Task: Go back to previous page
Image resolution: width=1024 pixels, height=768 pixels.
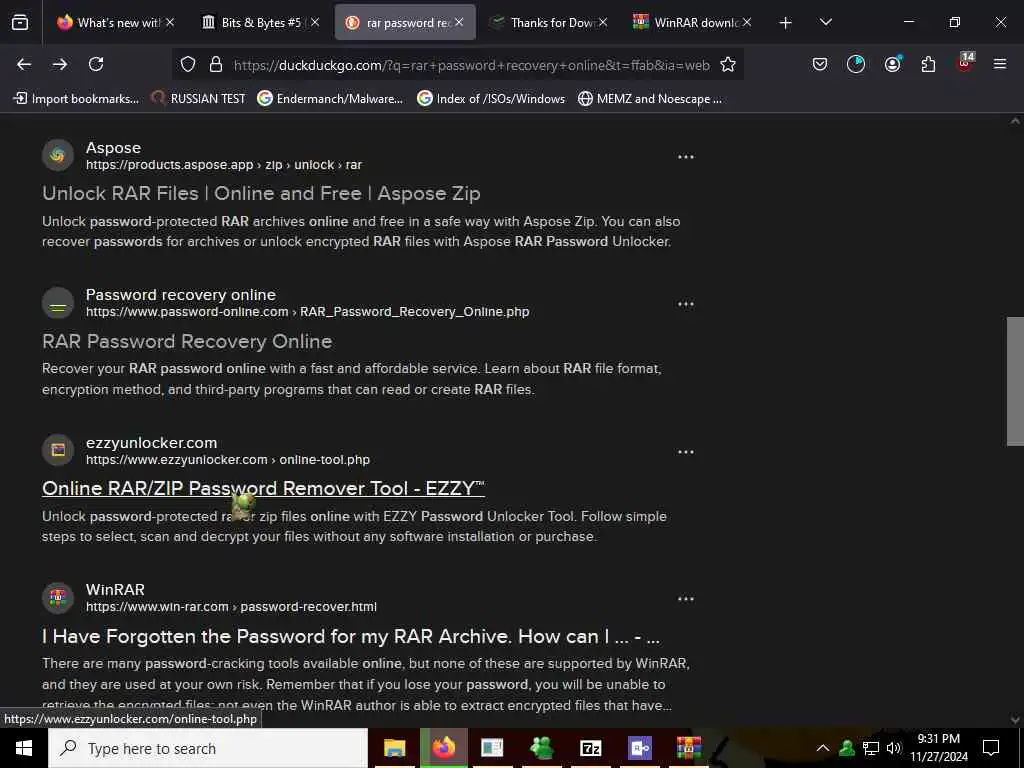Action: coord(24,64)
